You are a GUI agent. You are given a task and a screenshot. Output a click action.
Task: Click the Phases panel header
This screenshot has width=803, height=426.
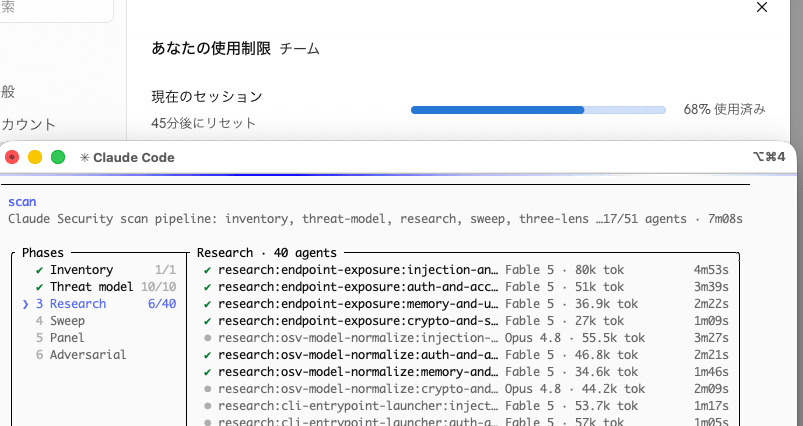point(43,252)
